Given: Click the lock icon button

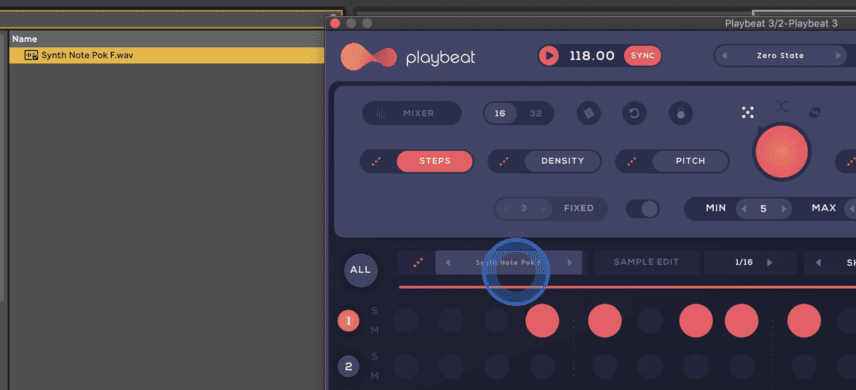Looking at the screenshot, I should coord(681,114).
